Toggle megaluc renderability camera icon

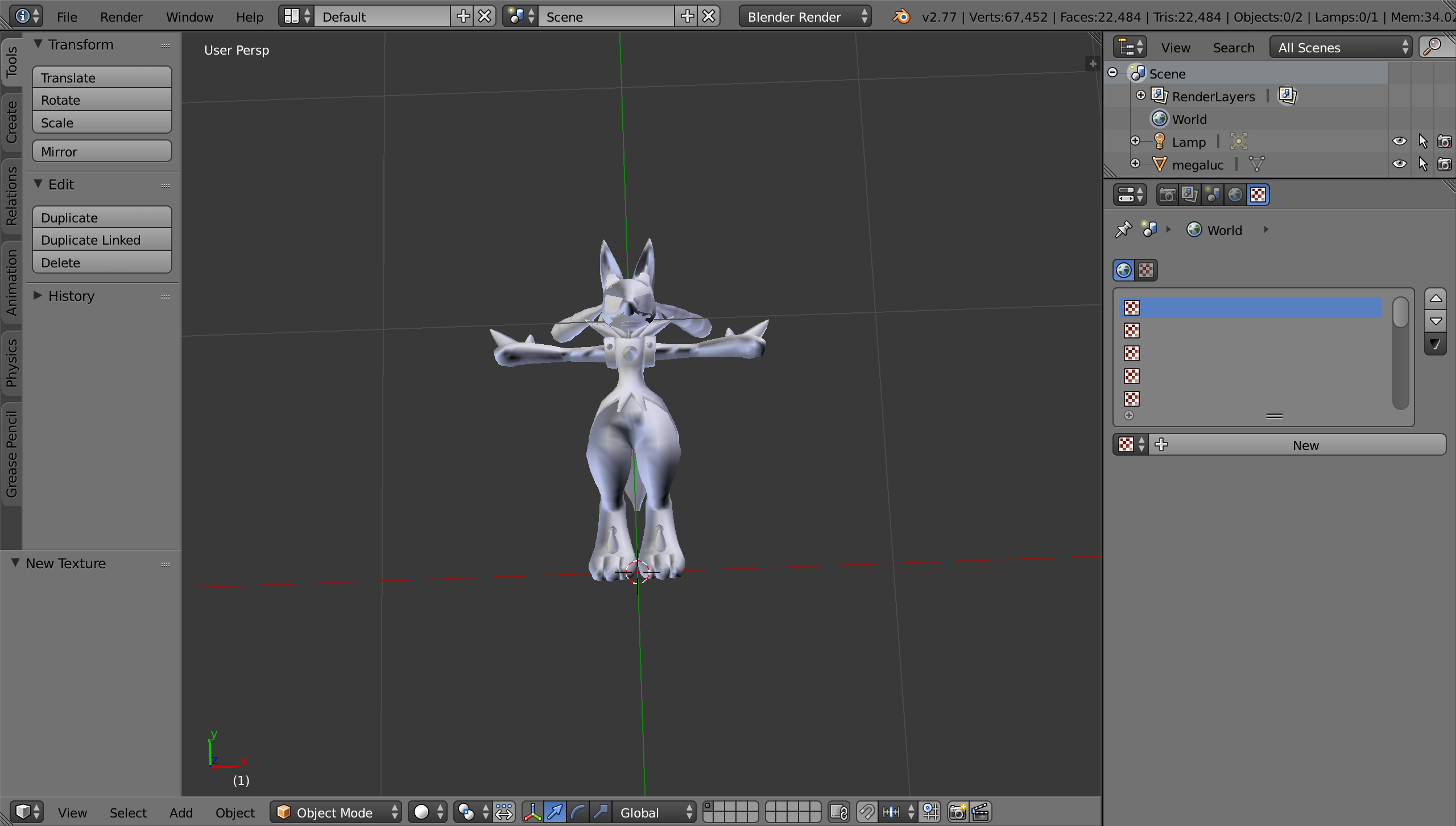[1444, 164]
